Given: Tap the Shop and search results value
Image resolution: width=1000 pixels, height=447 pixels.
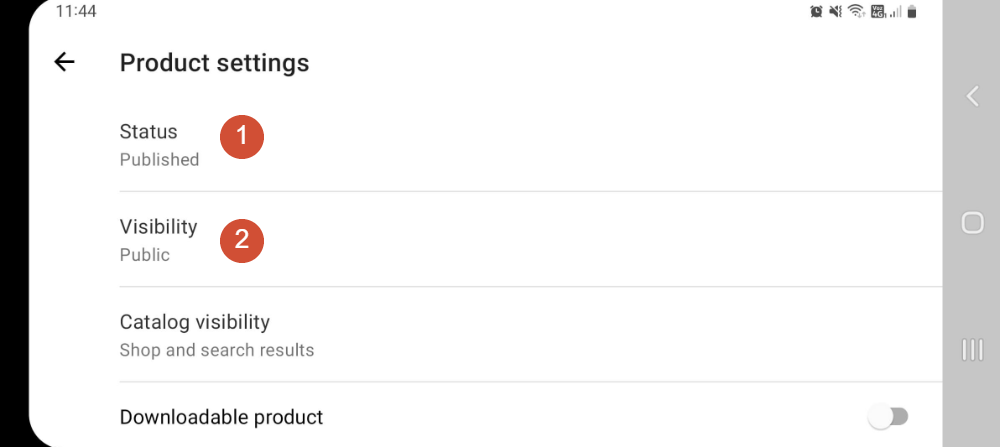Looking at the screenshot, I should pyautogui.click(x=216, y=350).
